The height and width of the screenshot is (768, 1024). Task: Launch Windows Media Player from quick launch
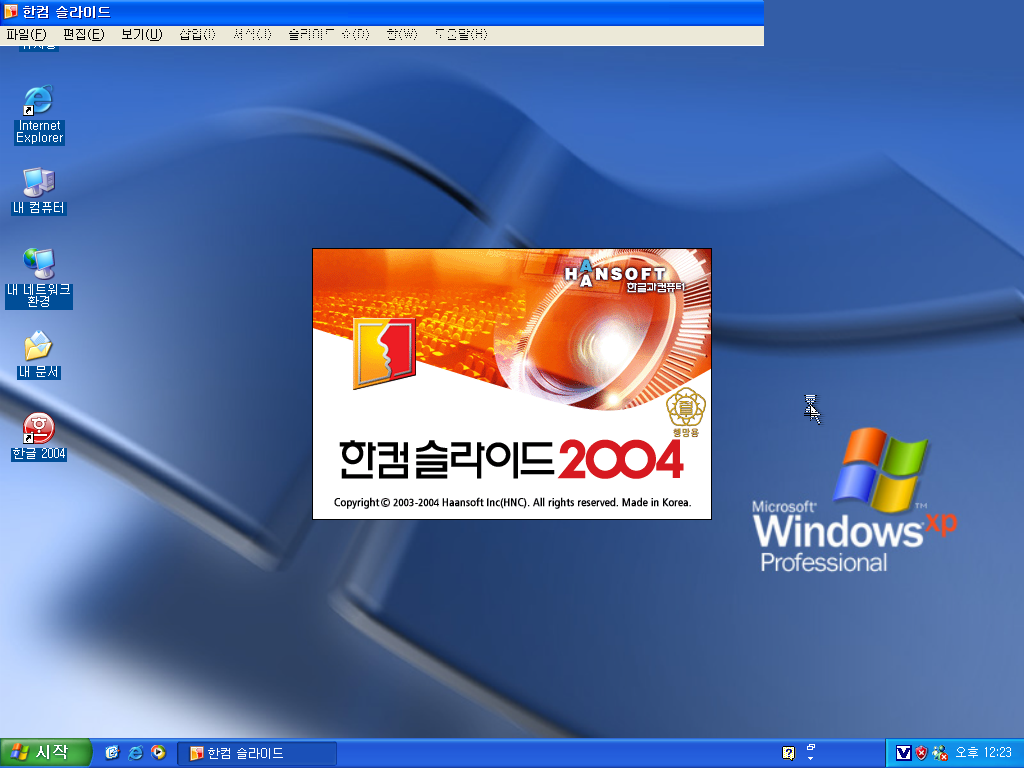(158, 752)
